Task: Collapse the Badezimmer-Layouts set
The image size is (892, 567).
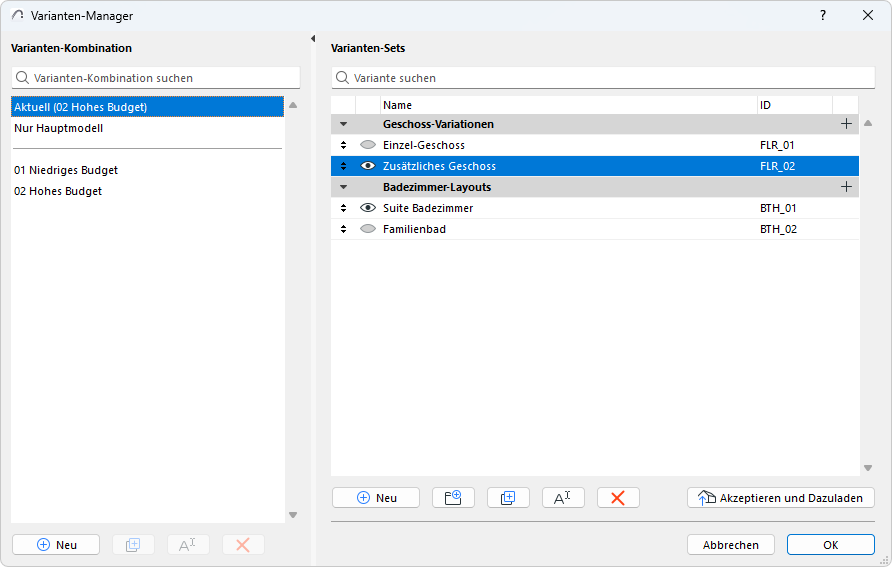Action: coord(344,187)
